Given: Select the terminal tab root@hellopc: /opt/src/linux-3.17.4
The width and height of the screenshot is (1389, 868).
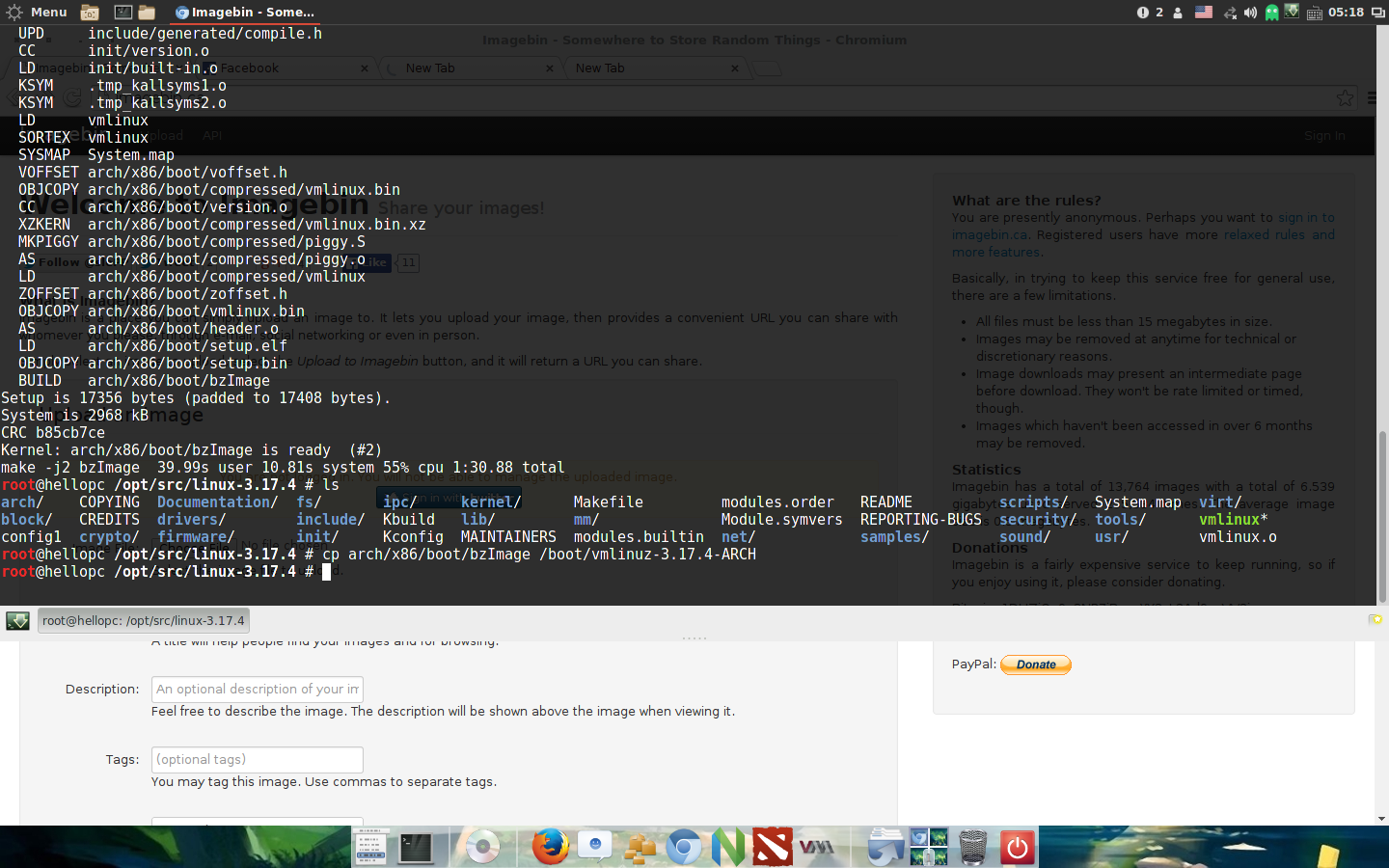Looking at the screenshot, I should [x=144, y=620].
